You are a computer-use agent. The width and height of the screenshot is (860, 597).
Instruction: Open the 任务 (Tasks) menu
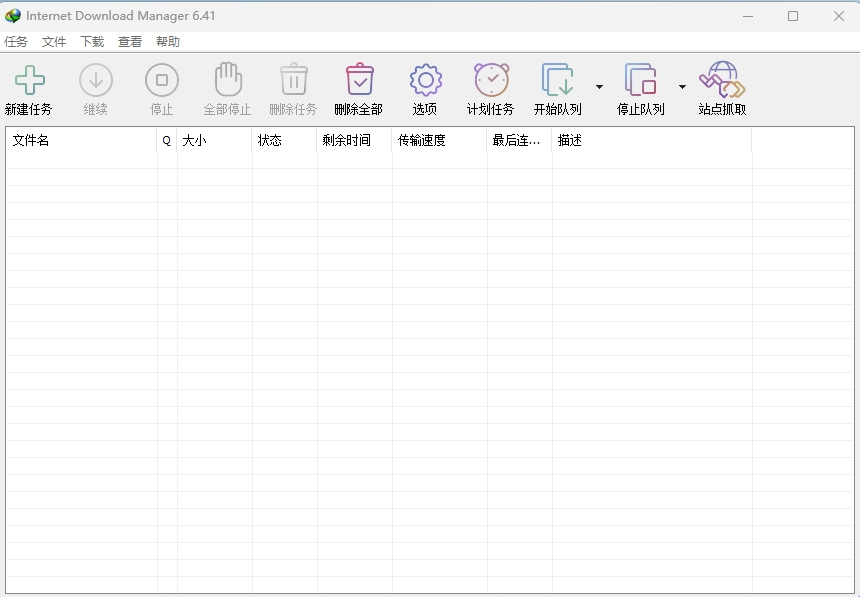(x=16, y=41)
